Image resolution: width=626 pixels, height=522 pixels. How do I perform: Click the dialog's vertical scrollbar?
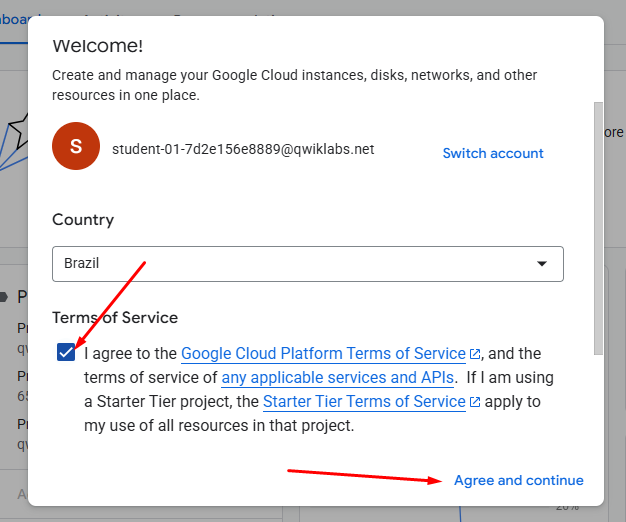click(598, 228)
